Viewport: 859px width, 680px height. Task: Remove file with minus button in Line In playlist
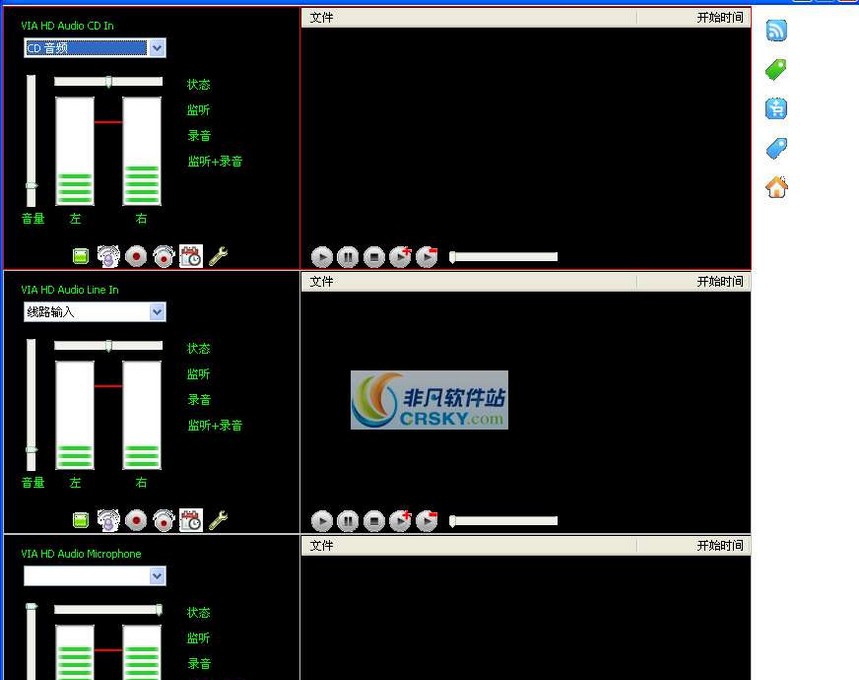click(x=427, y=521)
